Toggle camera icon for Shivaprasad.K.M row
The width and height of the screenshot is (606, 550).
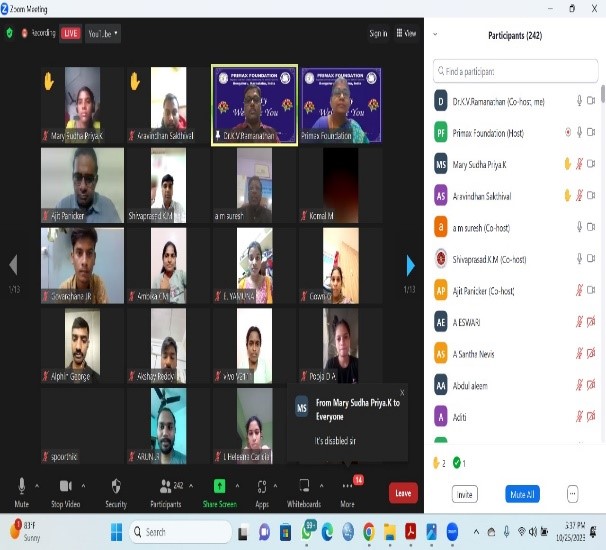pyautogui.click(x=591, y=258)
